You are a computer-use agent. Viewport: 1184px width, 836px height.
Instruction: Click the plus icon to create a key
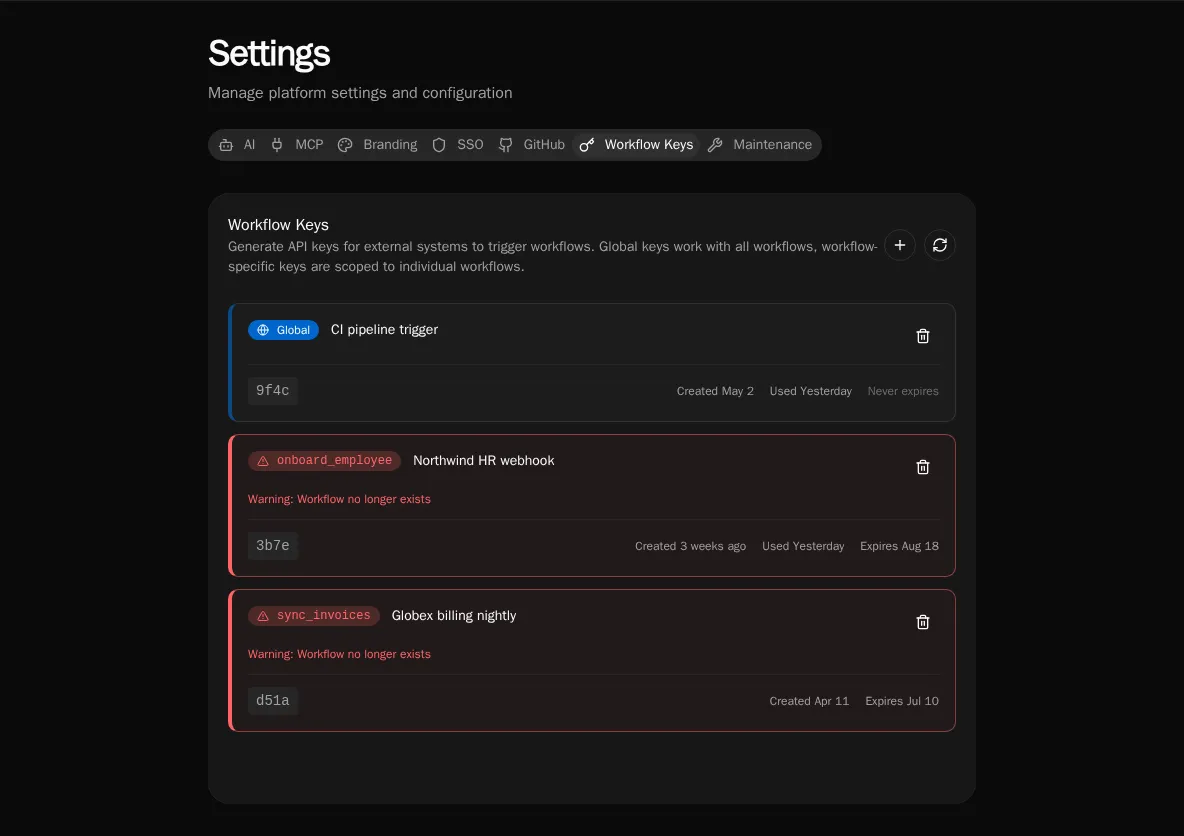[899, 245]
